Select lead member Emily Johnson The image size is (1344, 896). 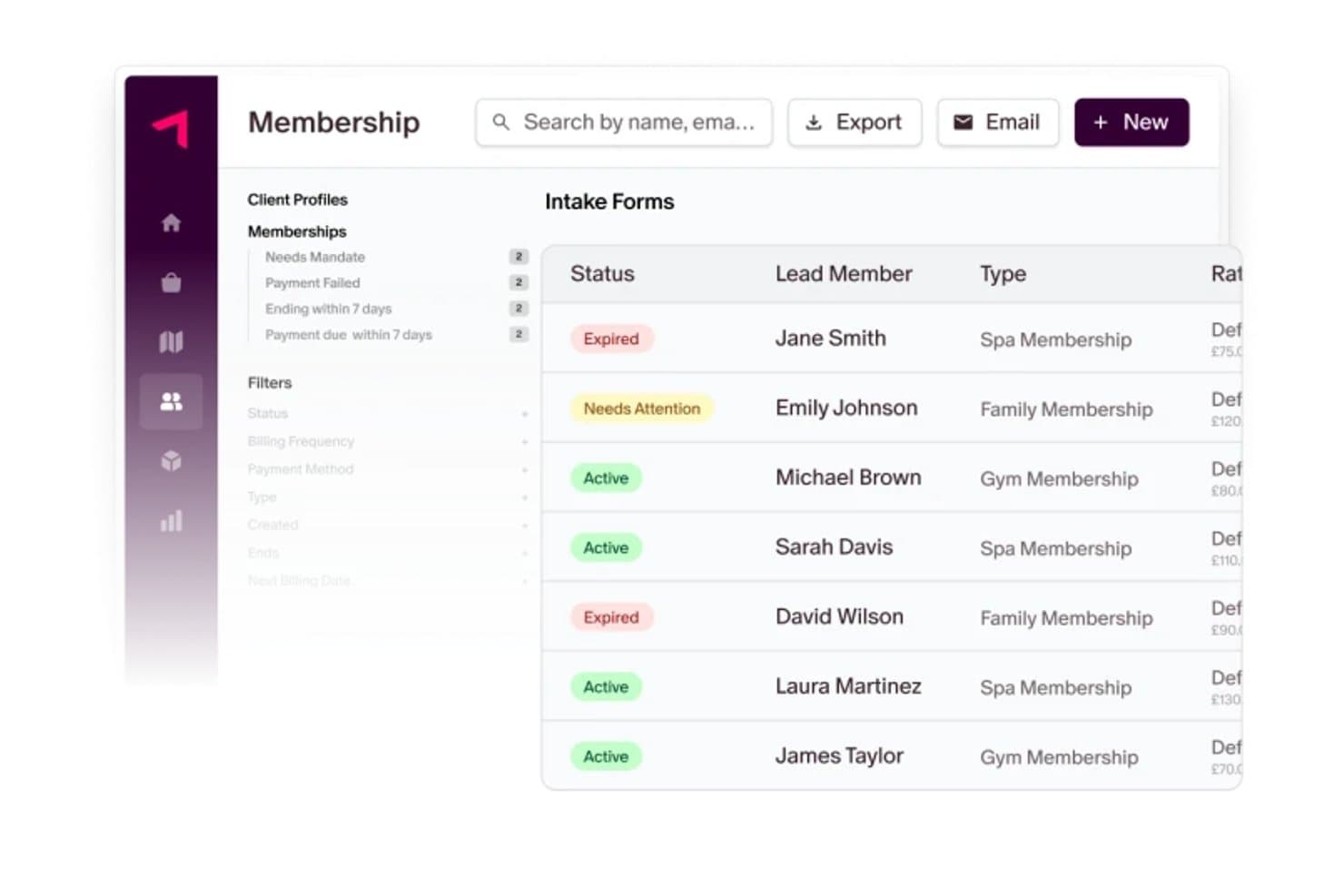coord(846,409)
